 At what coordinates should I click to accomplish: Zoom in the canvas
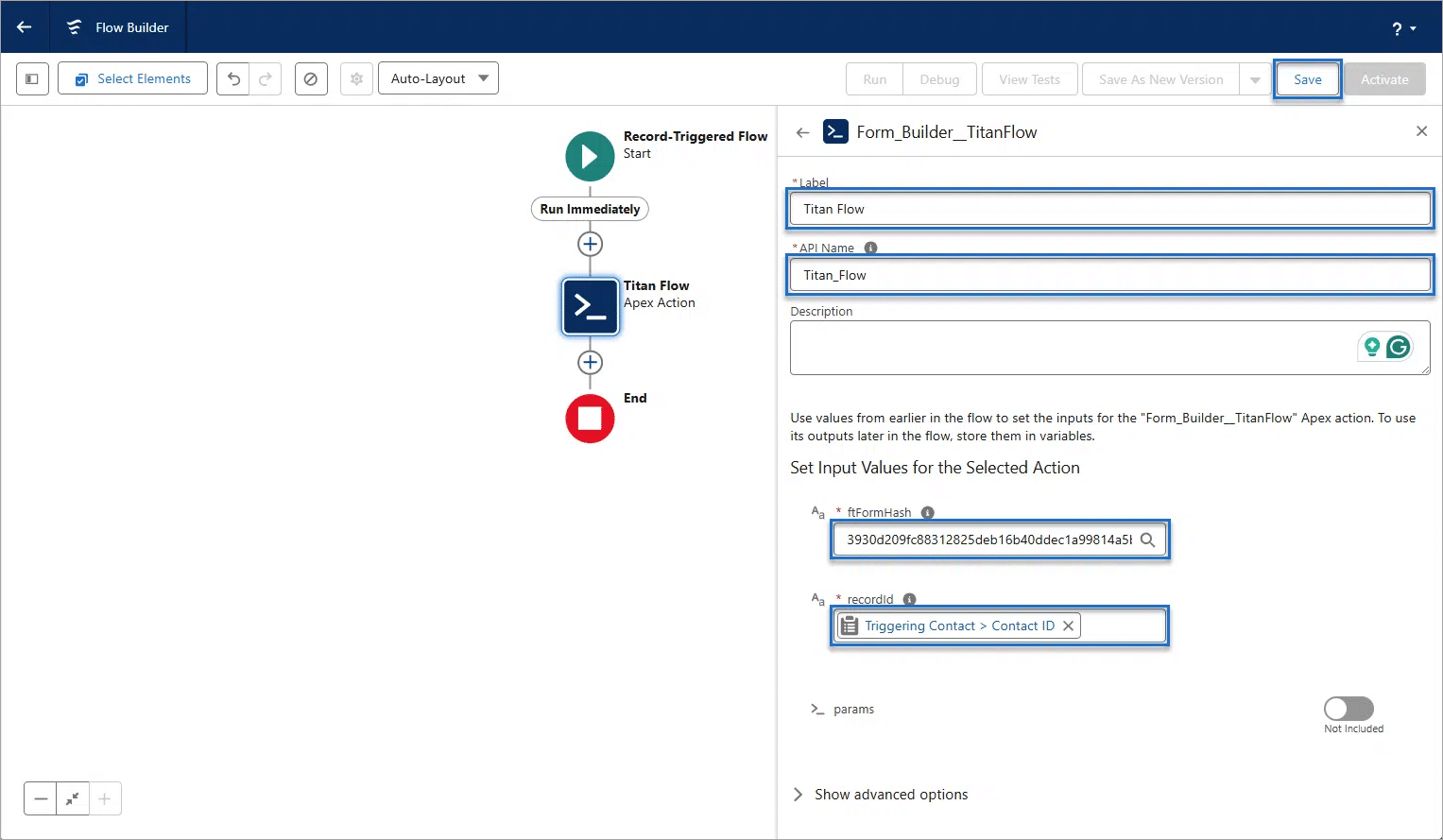(x=105, y=798)
